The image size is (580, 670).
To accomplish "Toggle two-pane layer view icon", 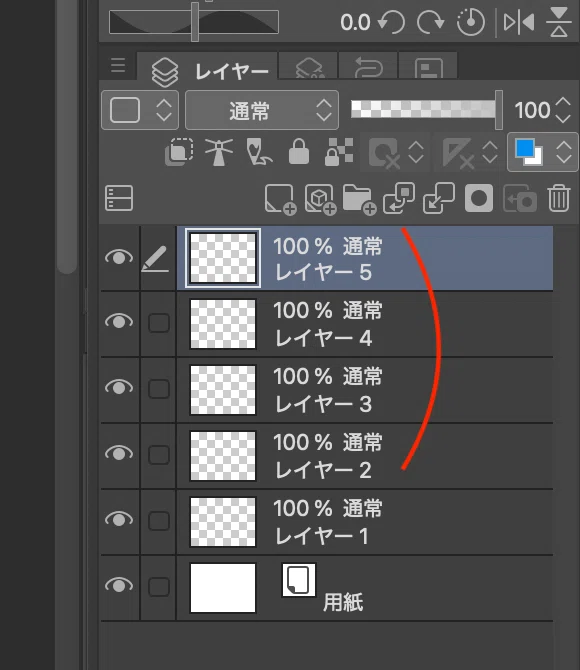I will pyautogui.click(x=119, y=198).
